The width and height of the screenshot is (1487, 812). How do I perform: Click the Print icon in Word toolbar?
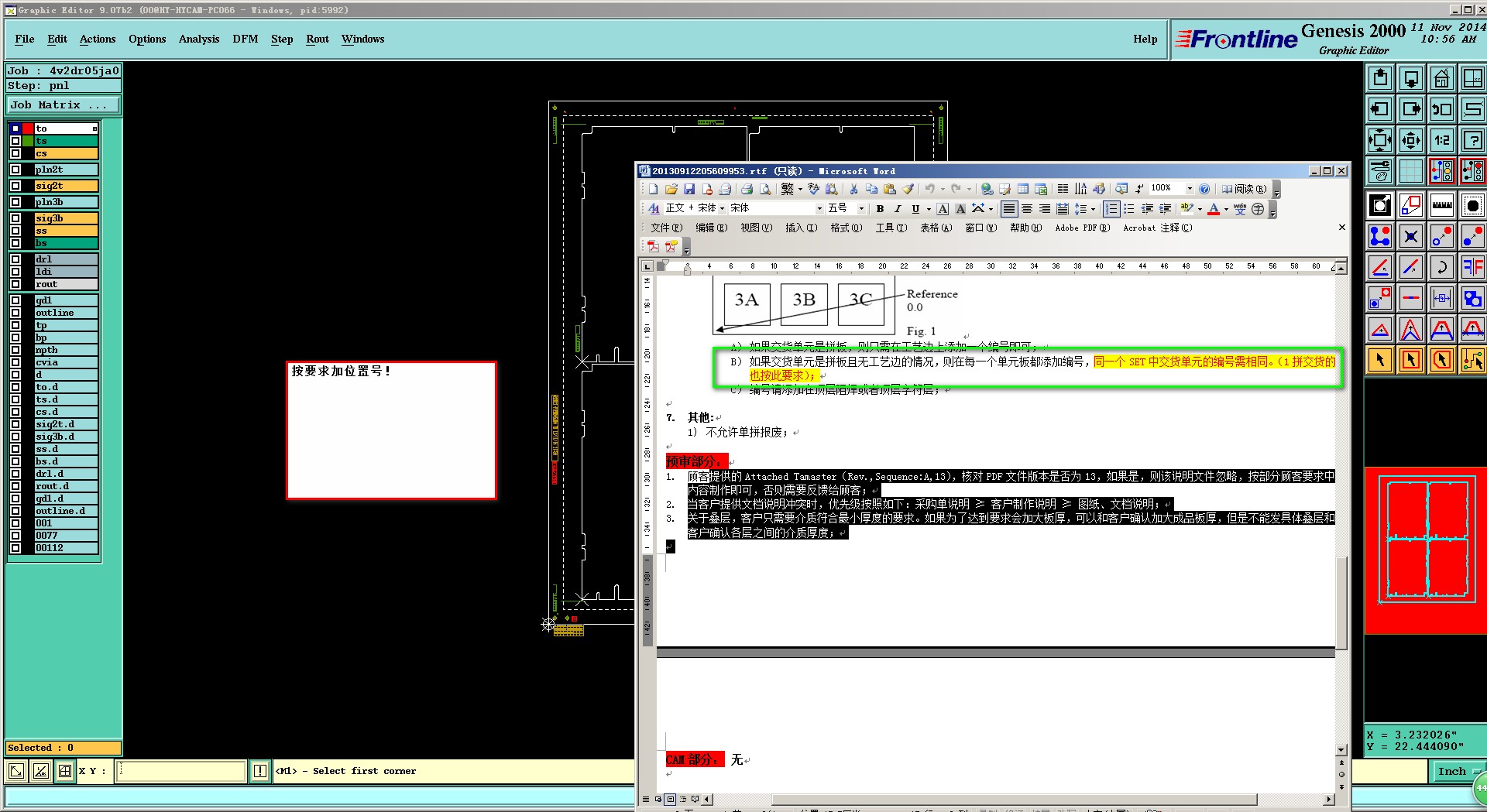(747, 189)
